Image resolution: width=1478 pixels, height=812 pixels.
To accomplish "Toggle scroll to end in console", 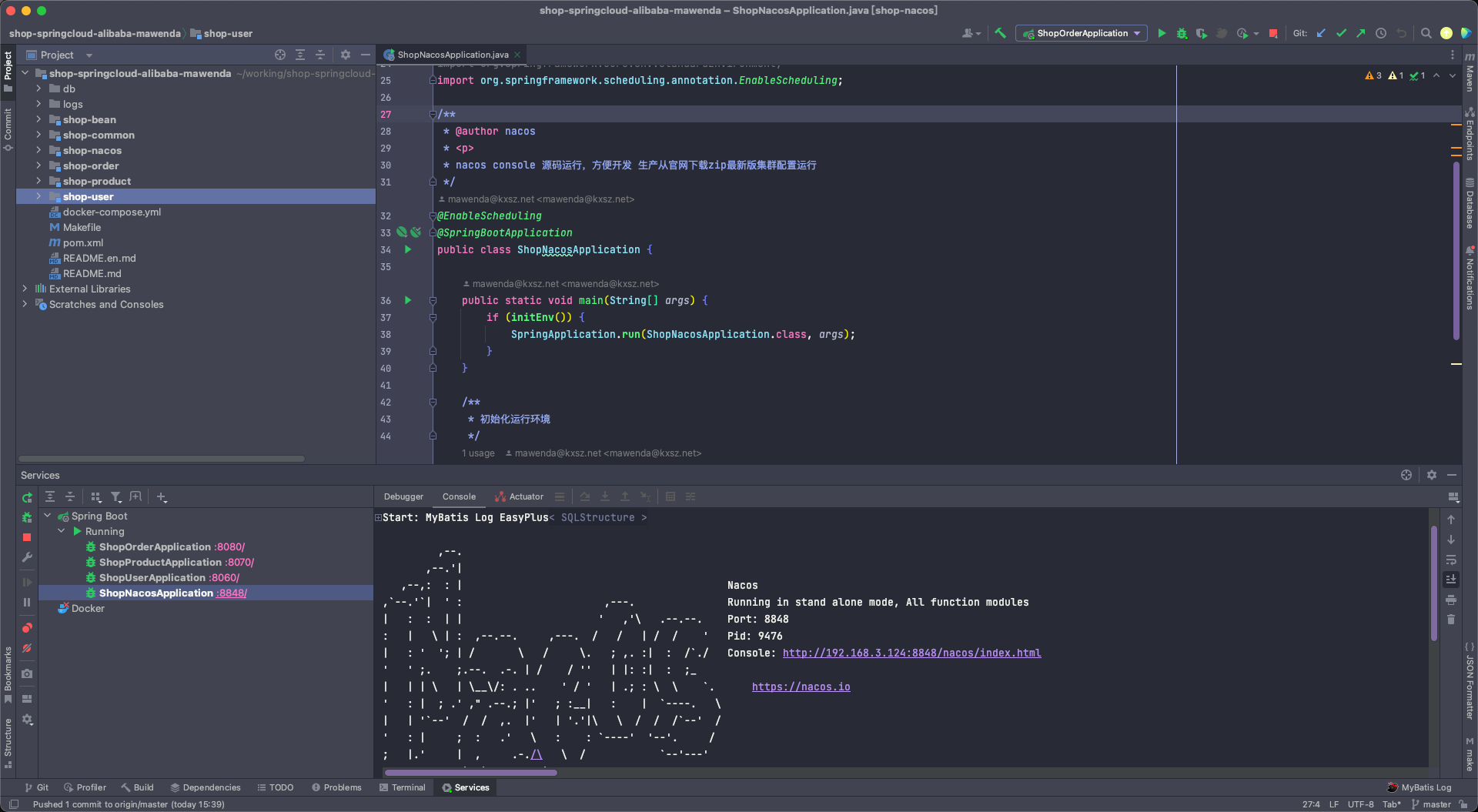I will click(1451, 580).
